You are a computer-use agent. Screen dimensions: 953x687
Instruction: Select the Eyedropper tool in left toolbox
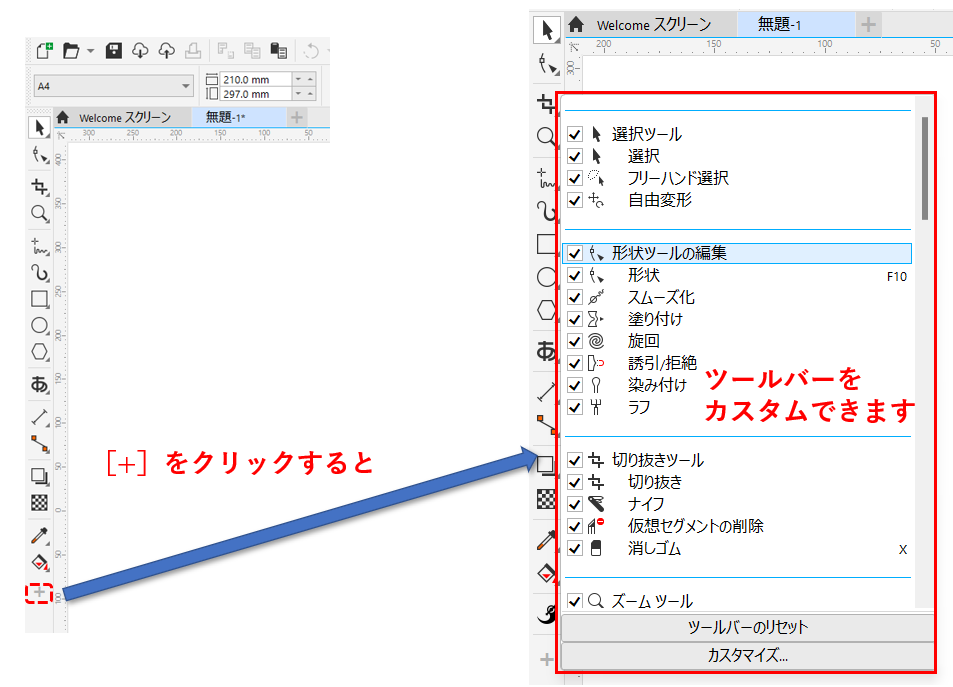tap(40, 535)
